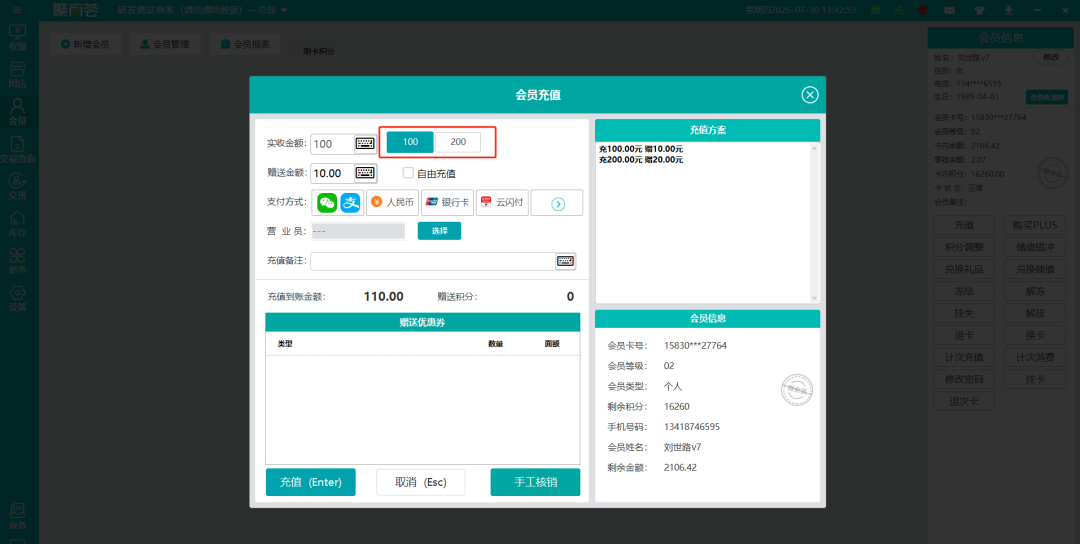
Task: Click down arrow of 充值方案 scrollbar
Action: point(815,297)
